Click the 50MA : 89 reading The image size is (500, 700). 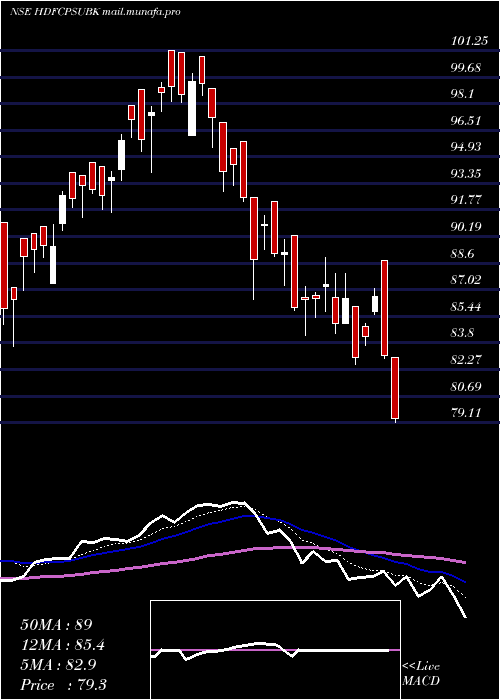click(57, 625)
